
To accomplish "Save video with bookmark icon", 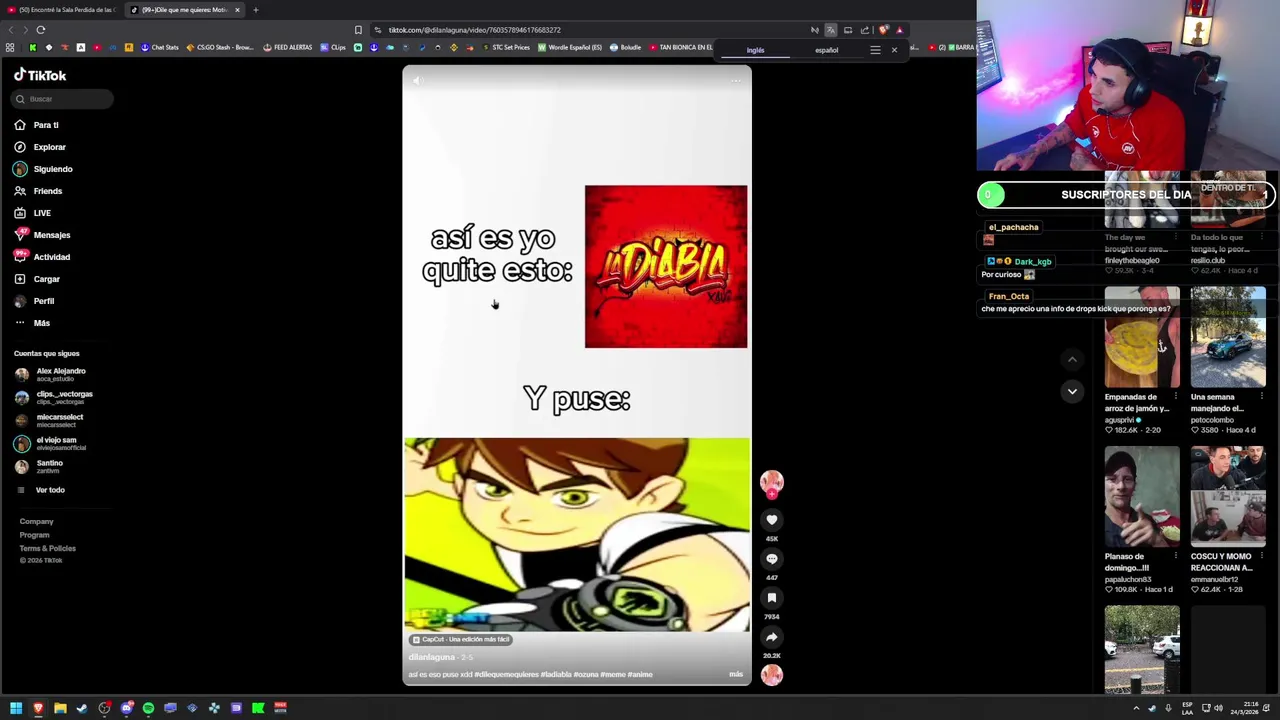I will tap(771, 598).
